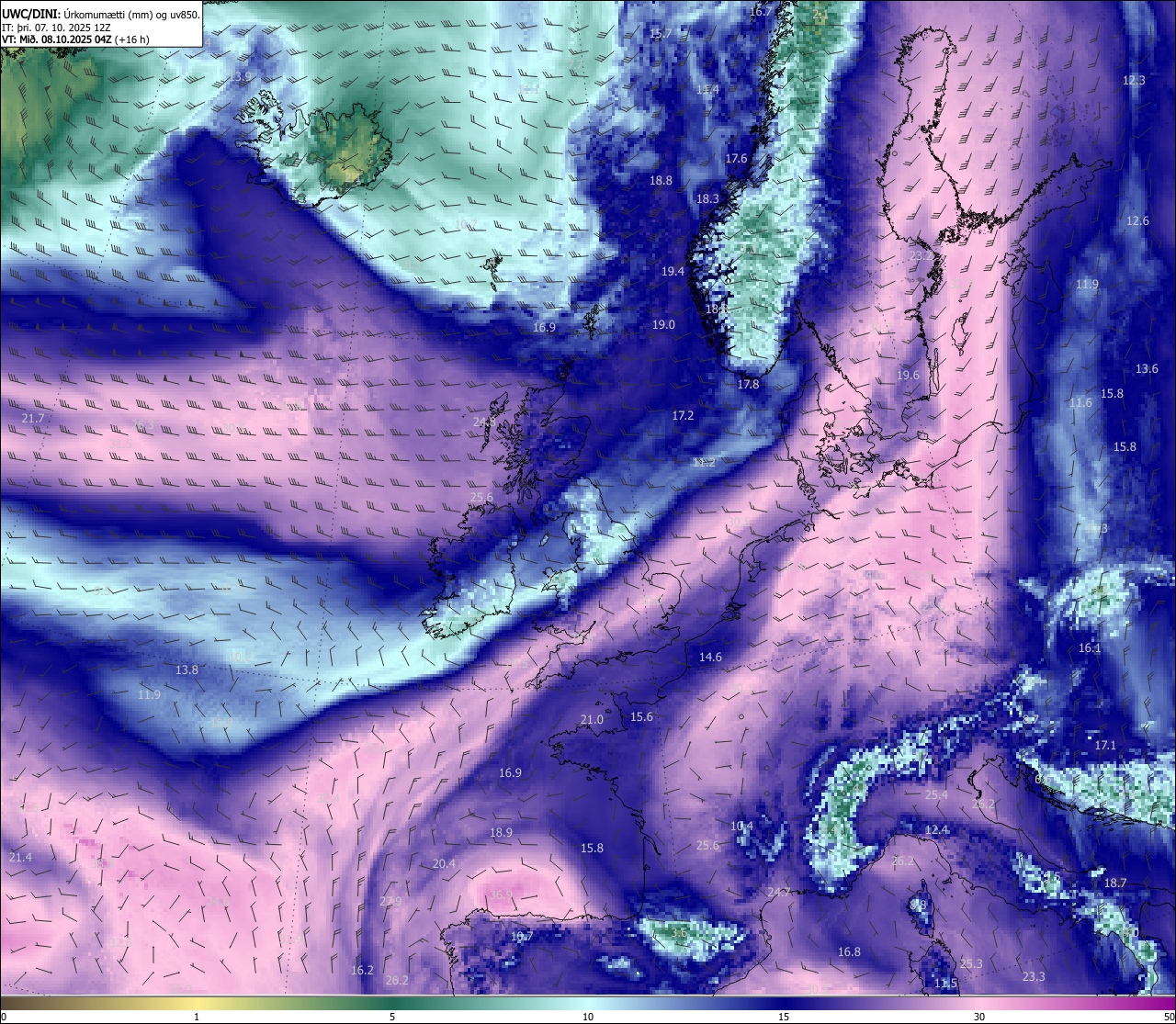Screen dimensions: 1176x1024
Task: Click the 19.6 value over southern Sweden
Action: 908,376
